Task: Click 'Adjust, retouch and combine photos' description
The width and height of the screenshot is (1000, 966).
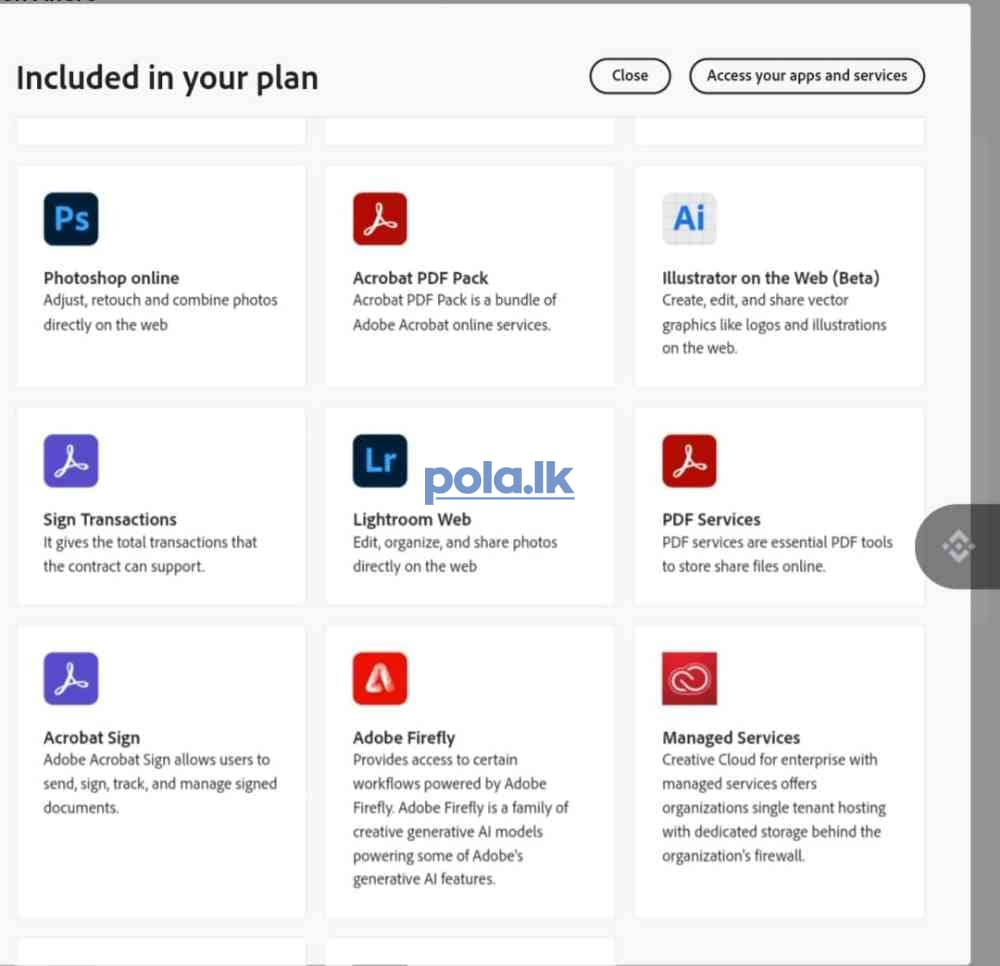Action: point(161,312)
